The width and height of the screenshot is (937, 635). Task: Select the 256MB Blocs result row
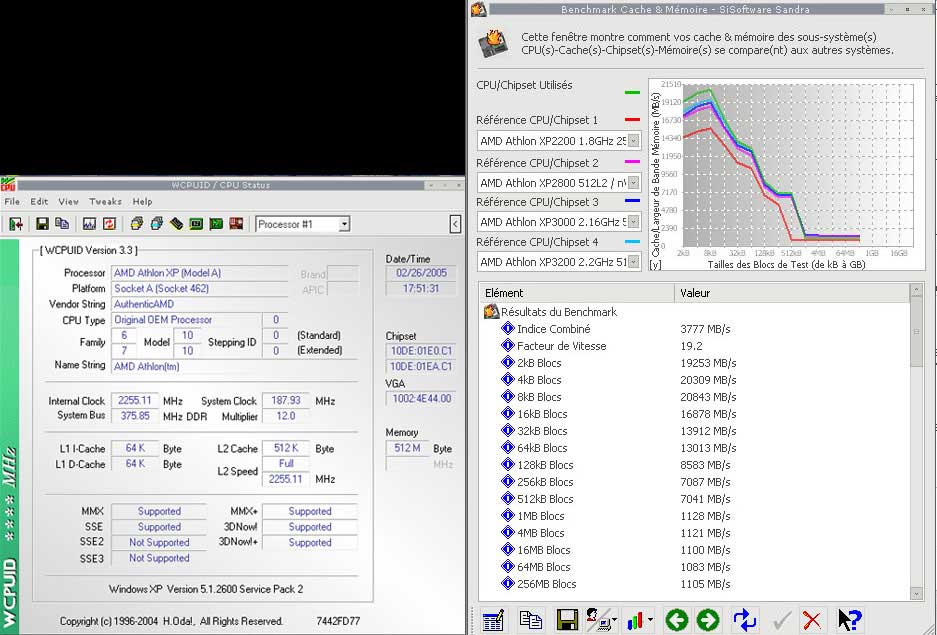696,584
